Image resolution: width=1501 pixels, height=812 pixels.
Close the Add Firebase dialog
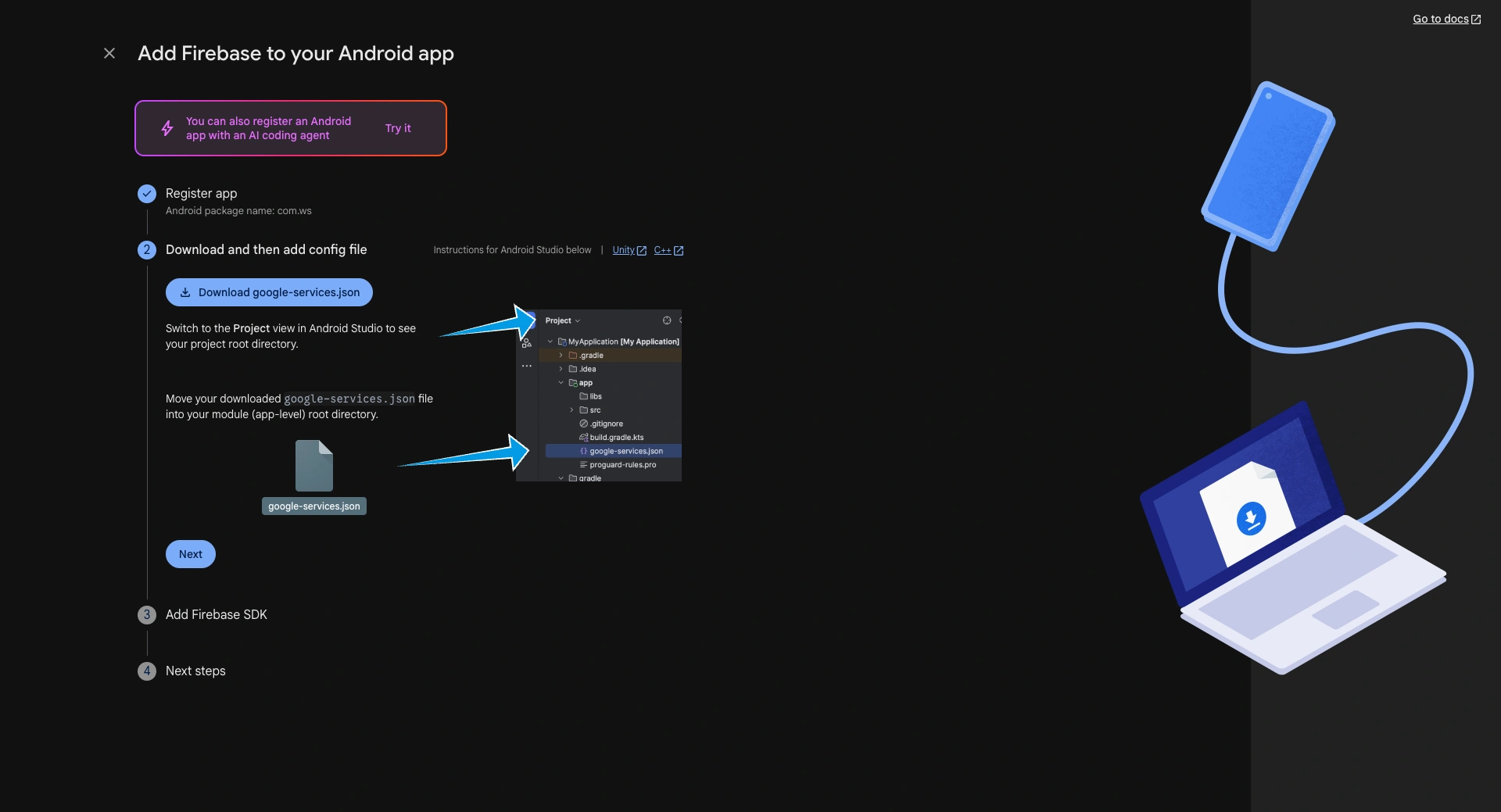point(109,53)
